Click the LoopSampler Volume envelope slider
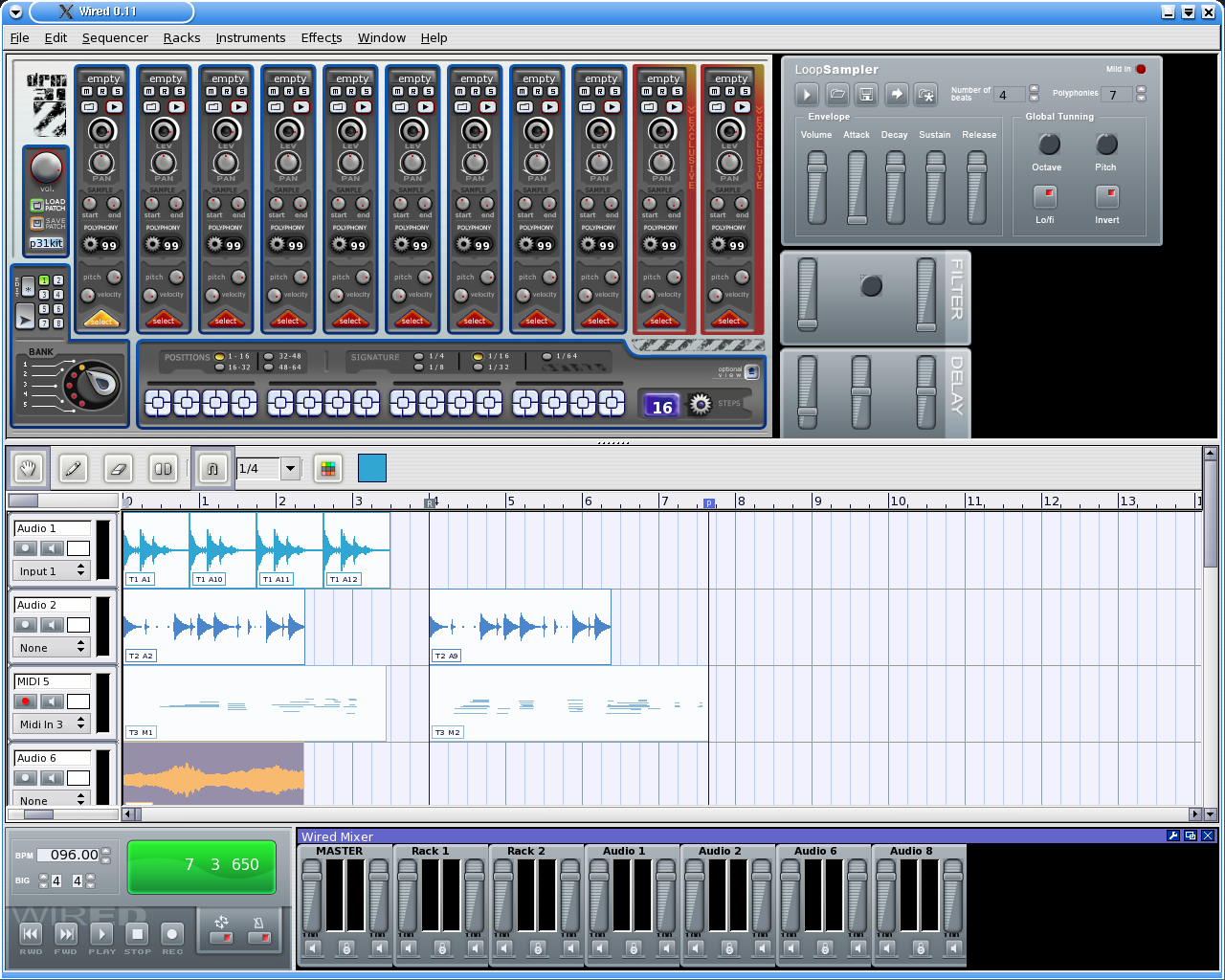This screenshot has height=980, width=1225. [816, 188]
